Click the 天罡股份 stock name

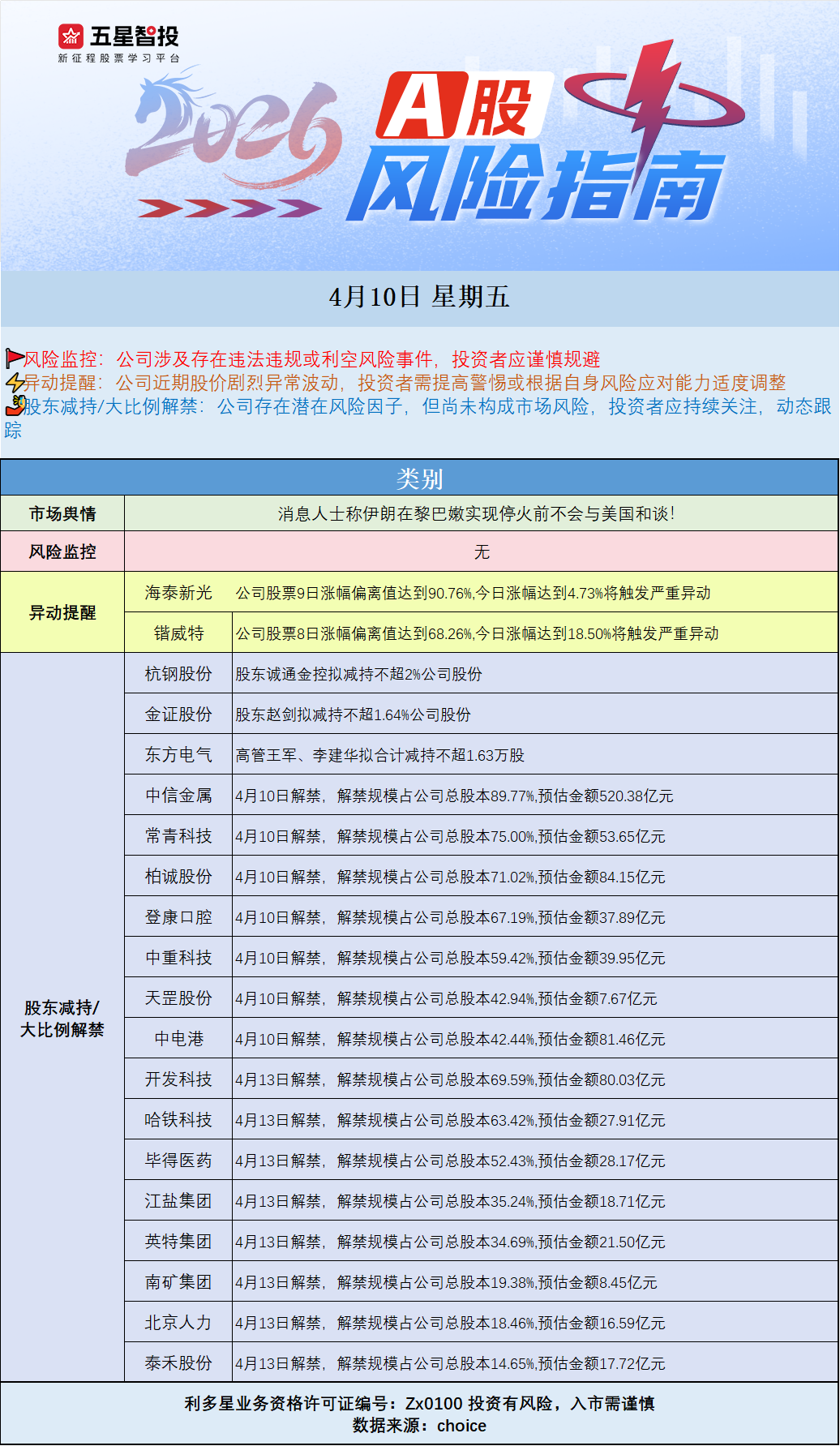click(x=178, y=998)
